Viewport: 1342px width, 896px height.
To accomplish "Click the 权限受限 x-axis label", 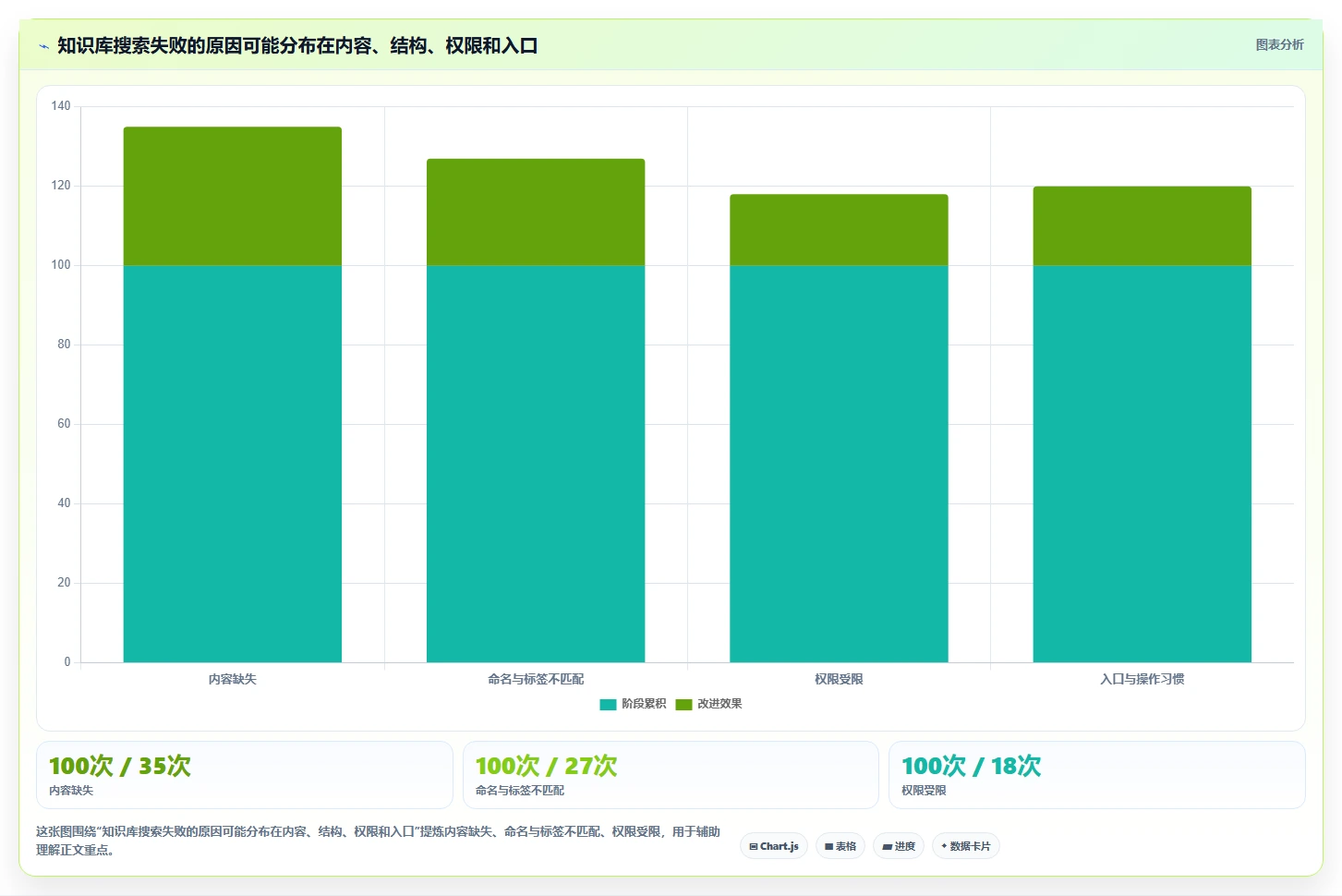I will pos(839,679).
